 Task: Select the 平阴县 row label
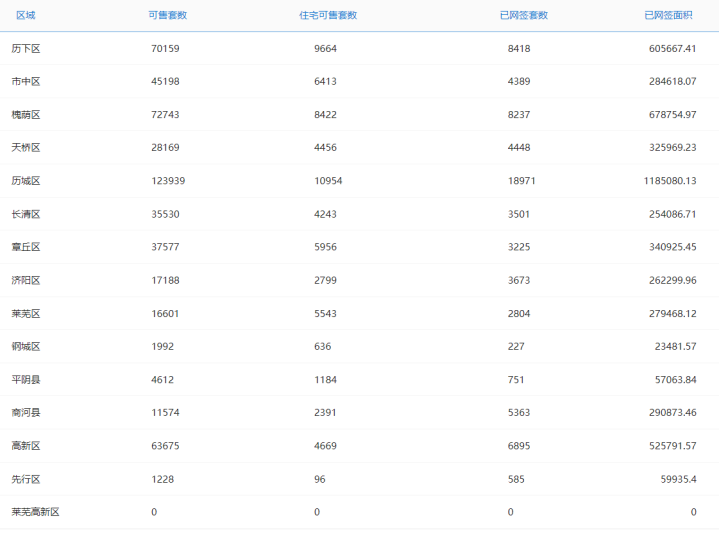[x=26, y=380]
